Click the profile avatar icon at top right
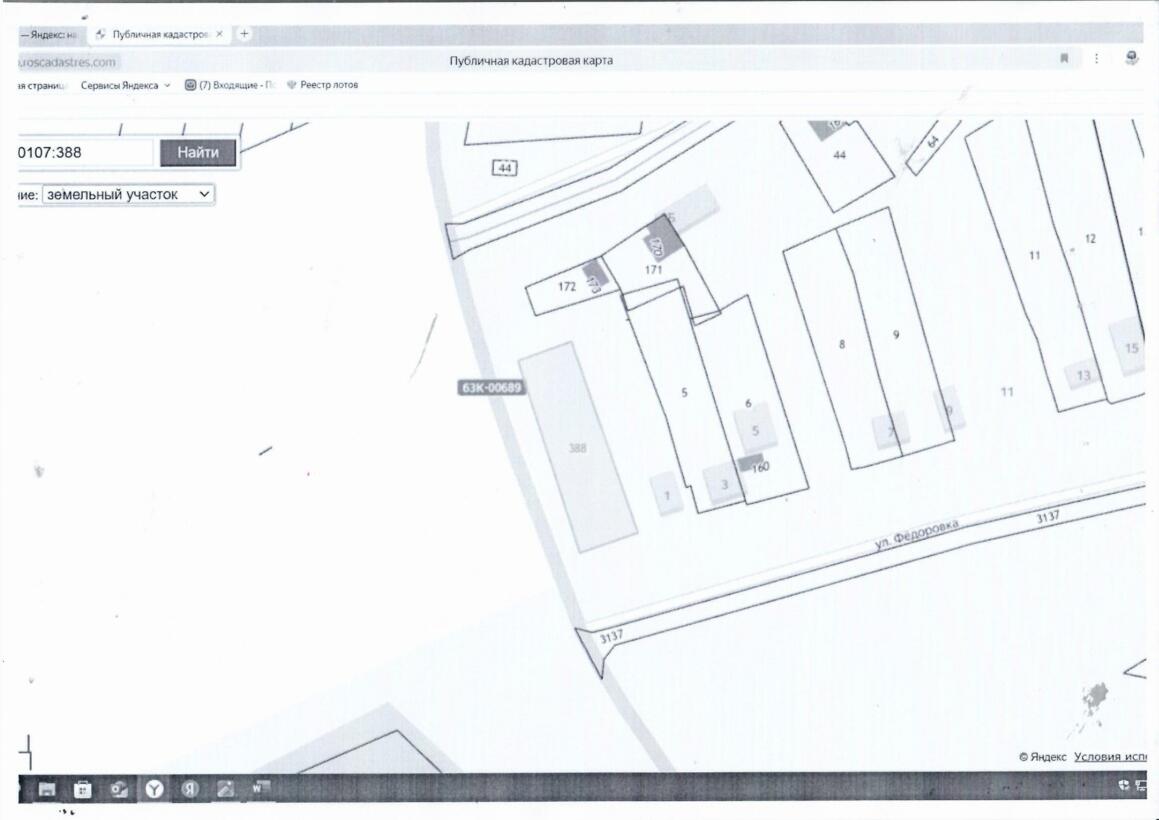 [x=1131, y=59]
